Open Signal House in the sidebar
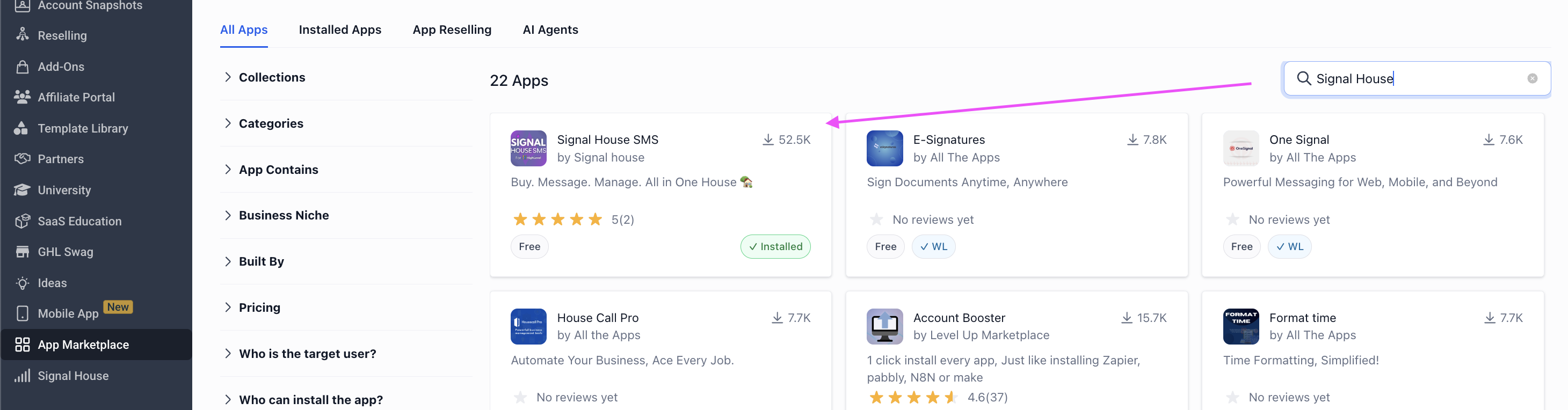The height and width of the screenshot is (410, 1568). click(73, 376)
